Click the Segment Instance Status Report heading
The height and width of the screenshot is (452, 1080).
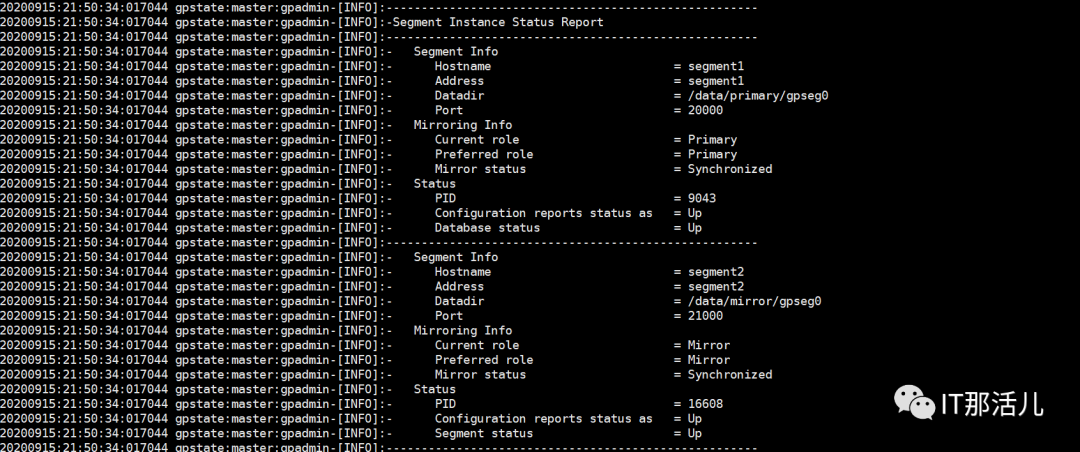click(498, 22)
